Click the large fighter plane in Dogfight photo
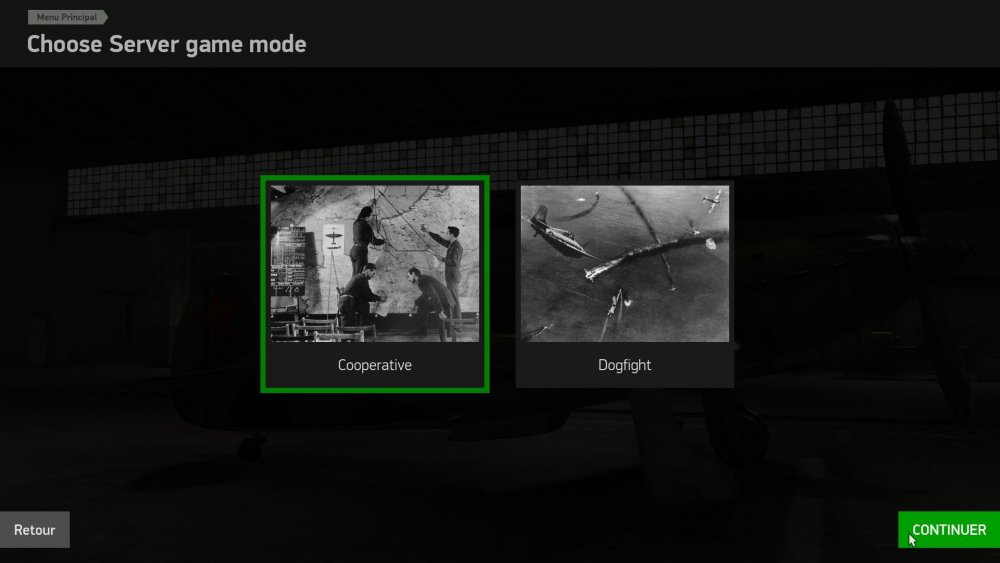Screen dimensions: 1000x563 [554, 231]
